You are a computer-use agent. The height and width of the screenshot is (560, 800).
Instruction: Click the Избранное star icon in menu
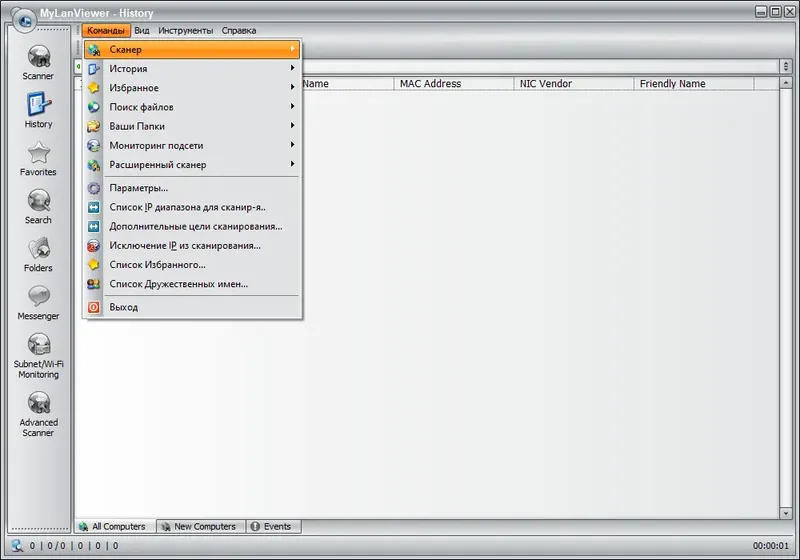[x=94, y=88]
